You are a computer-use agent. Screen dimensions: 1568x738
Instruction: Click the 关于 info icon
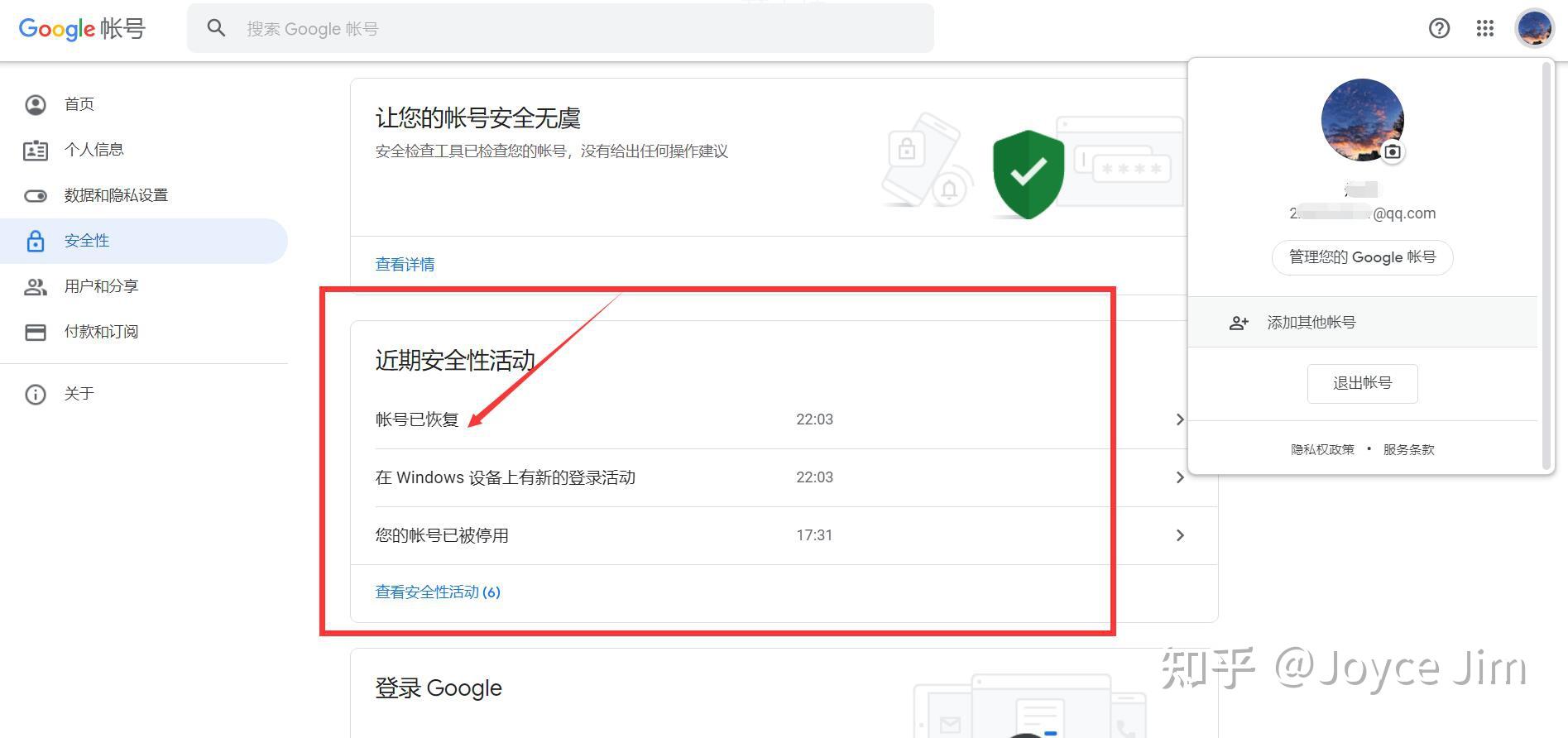click(36, 395)
